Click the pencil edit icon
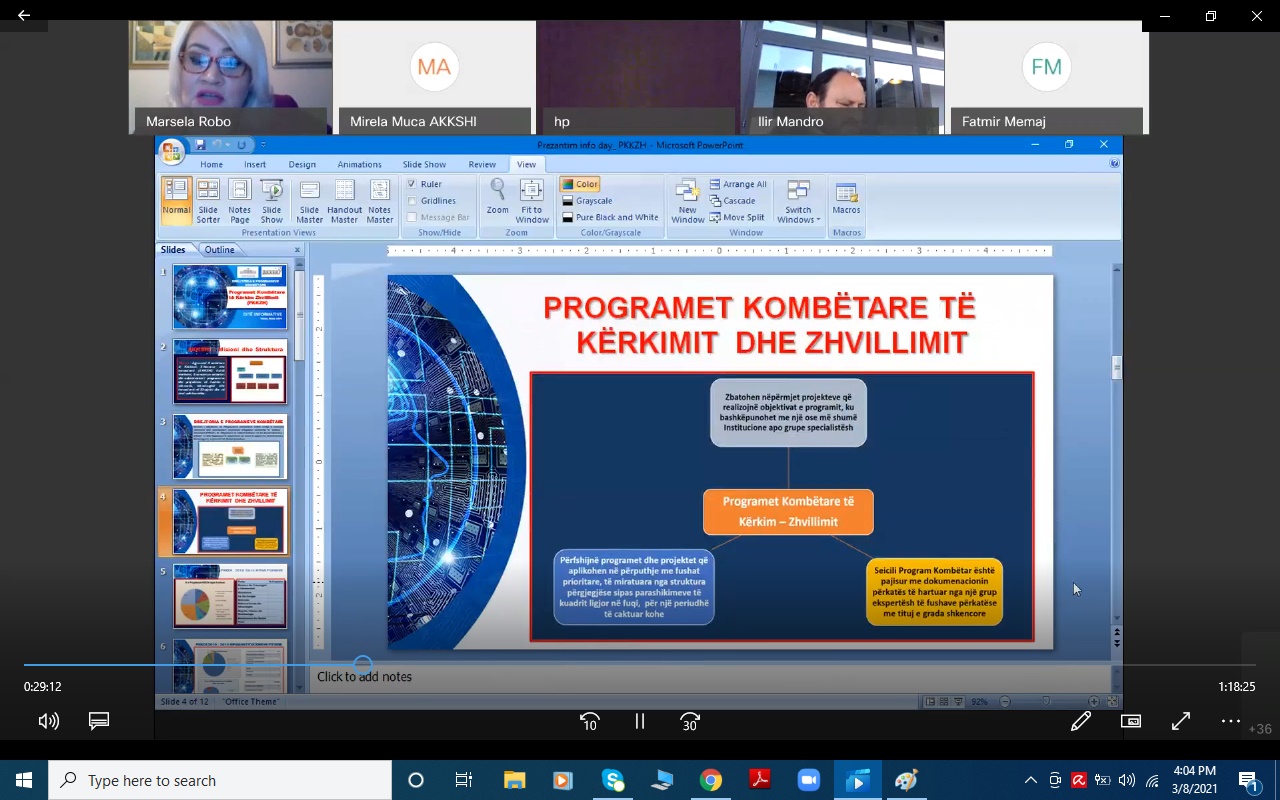This screenshot has width=1280, height=800. (x=1081, y=721)
